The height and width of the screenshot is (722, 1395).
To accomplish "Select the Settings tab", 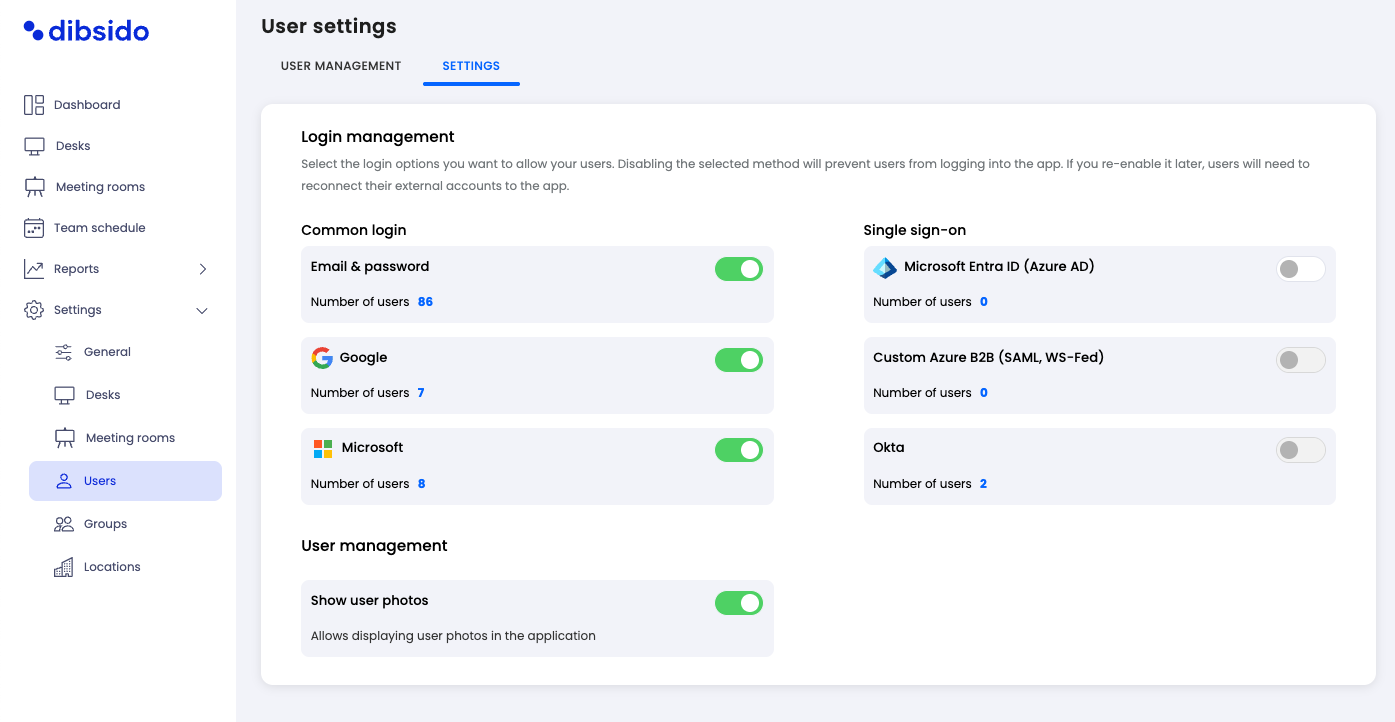I will tap(471, 66).
